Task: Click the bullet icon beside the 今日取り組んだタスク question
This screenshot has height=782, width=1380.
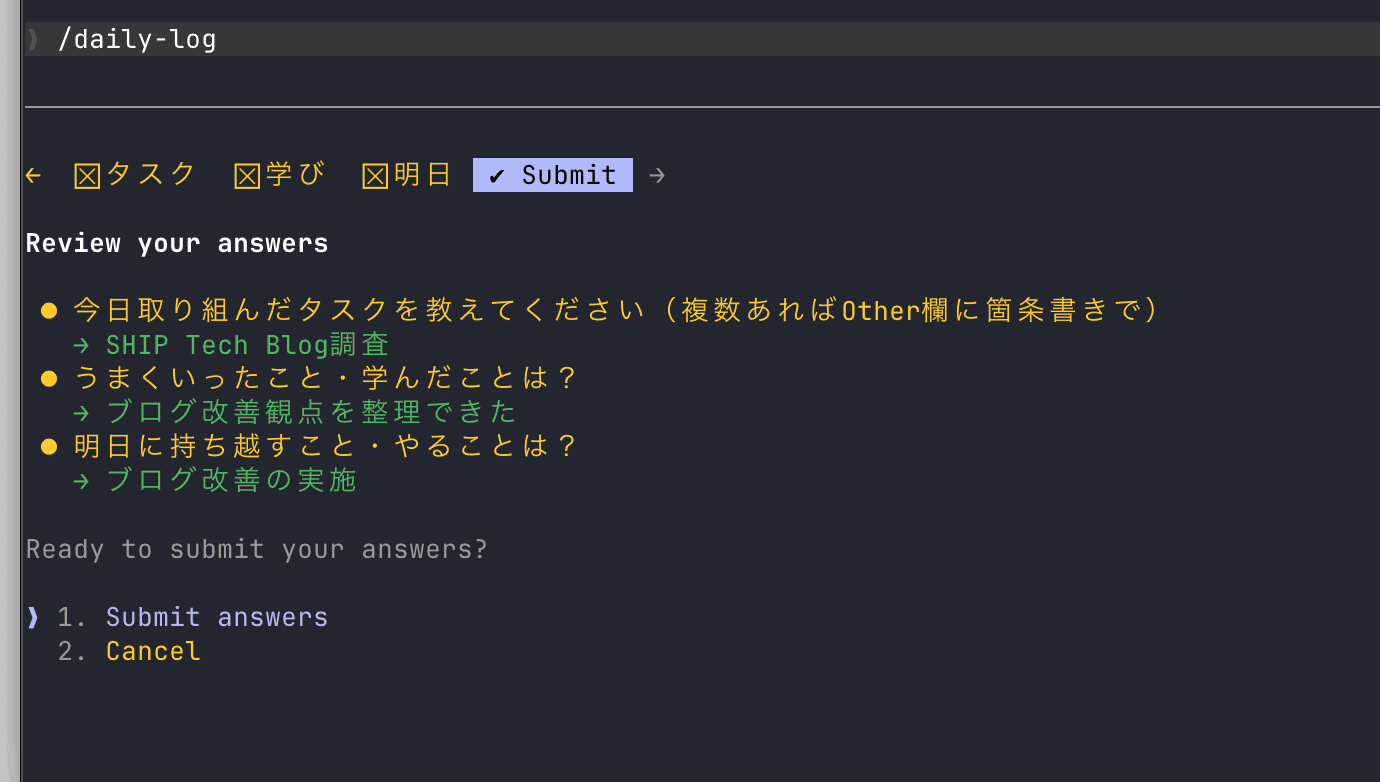Action: point(48,310)
